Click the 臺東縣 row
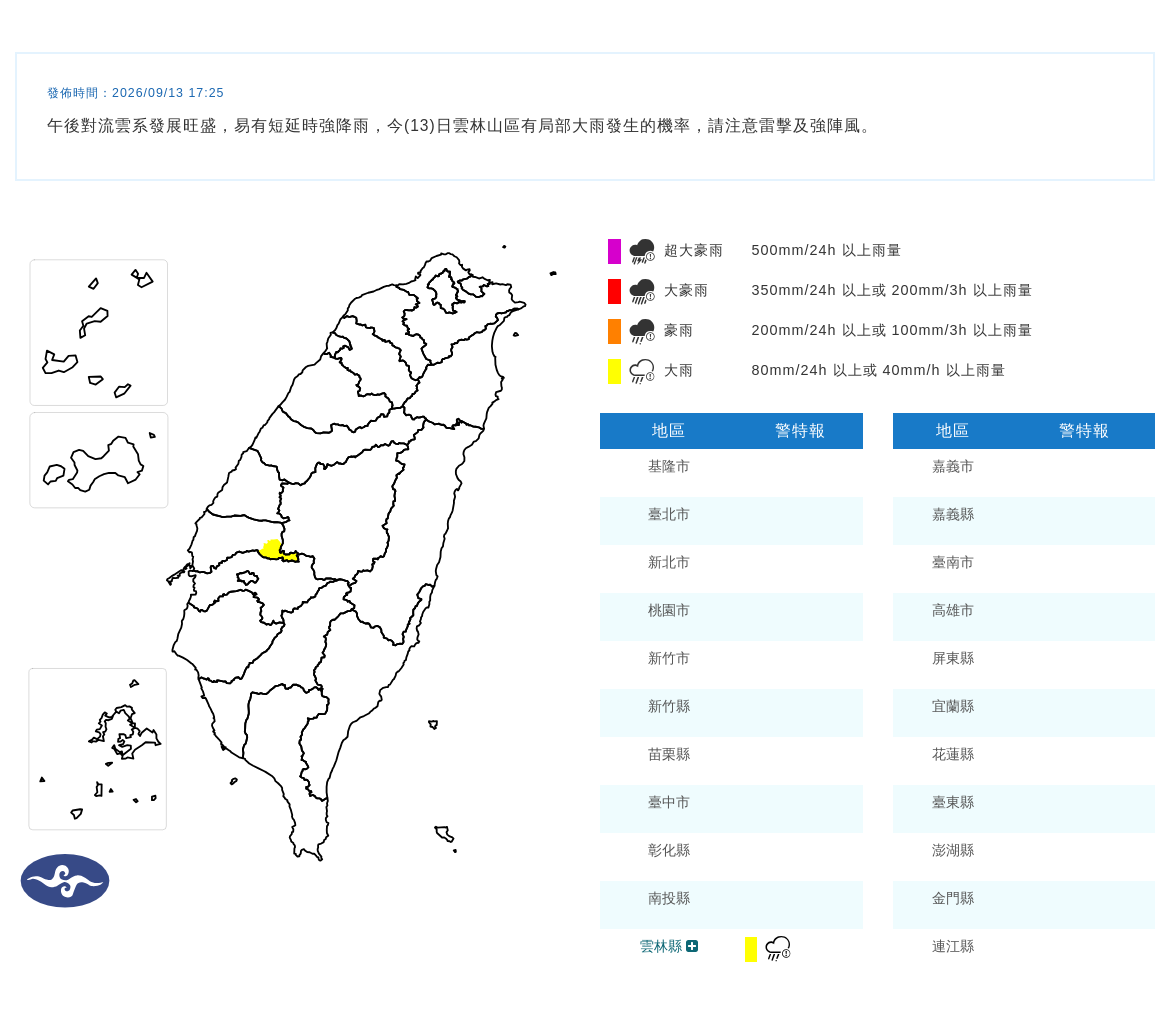The height and width of the screenshot is (1015, 1170). click(x=1024, y=809)
